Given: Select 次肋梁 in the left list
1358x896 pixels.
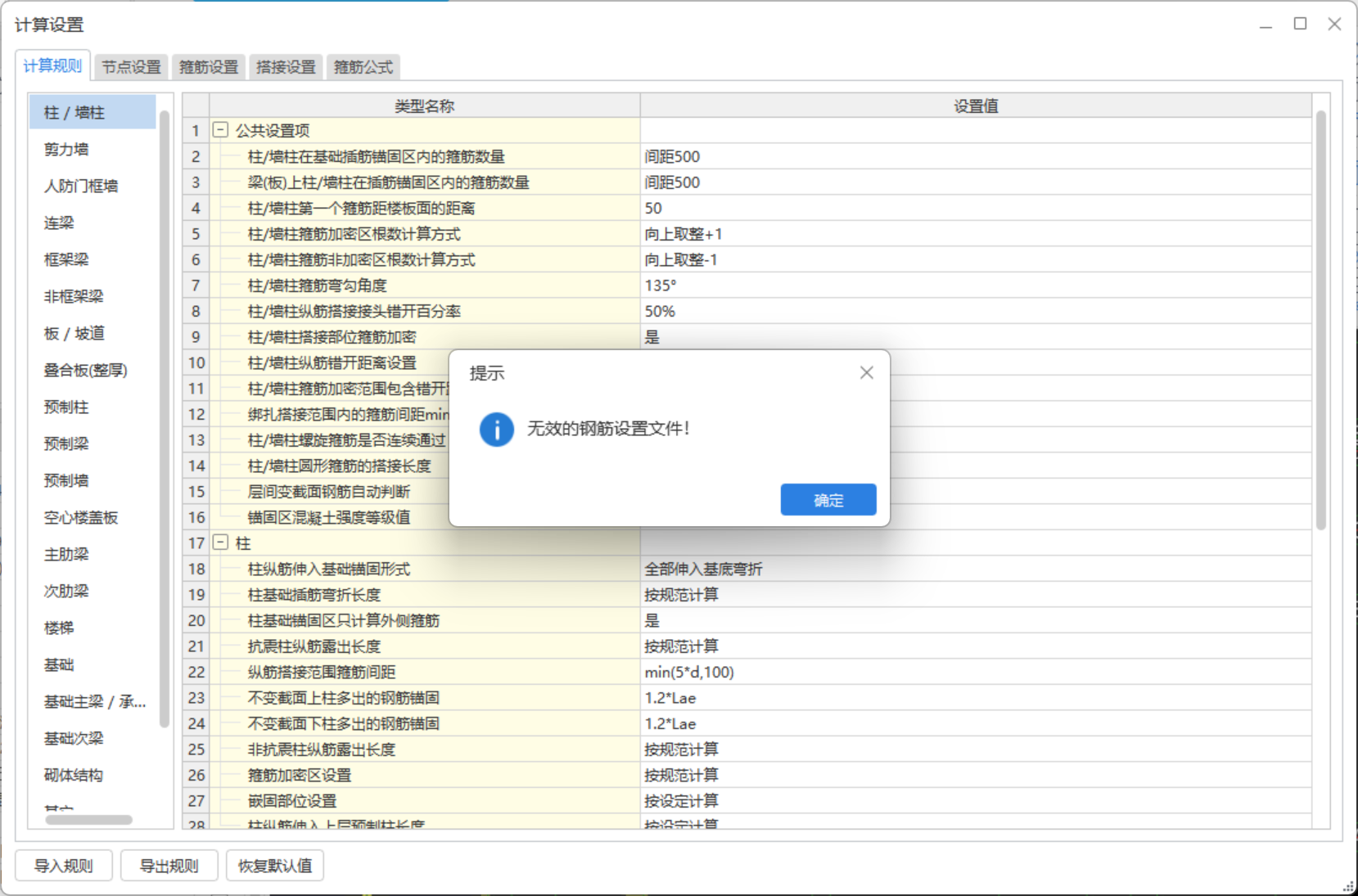Looking at the screenshot, I should coord(92,591).
